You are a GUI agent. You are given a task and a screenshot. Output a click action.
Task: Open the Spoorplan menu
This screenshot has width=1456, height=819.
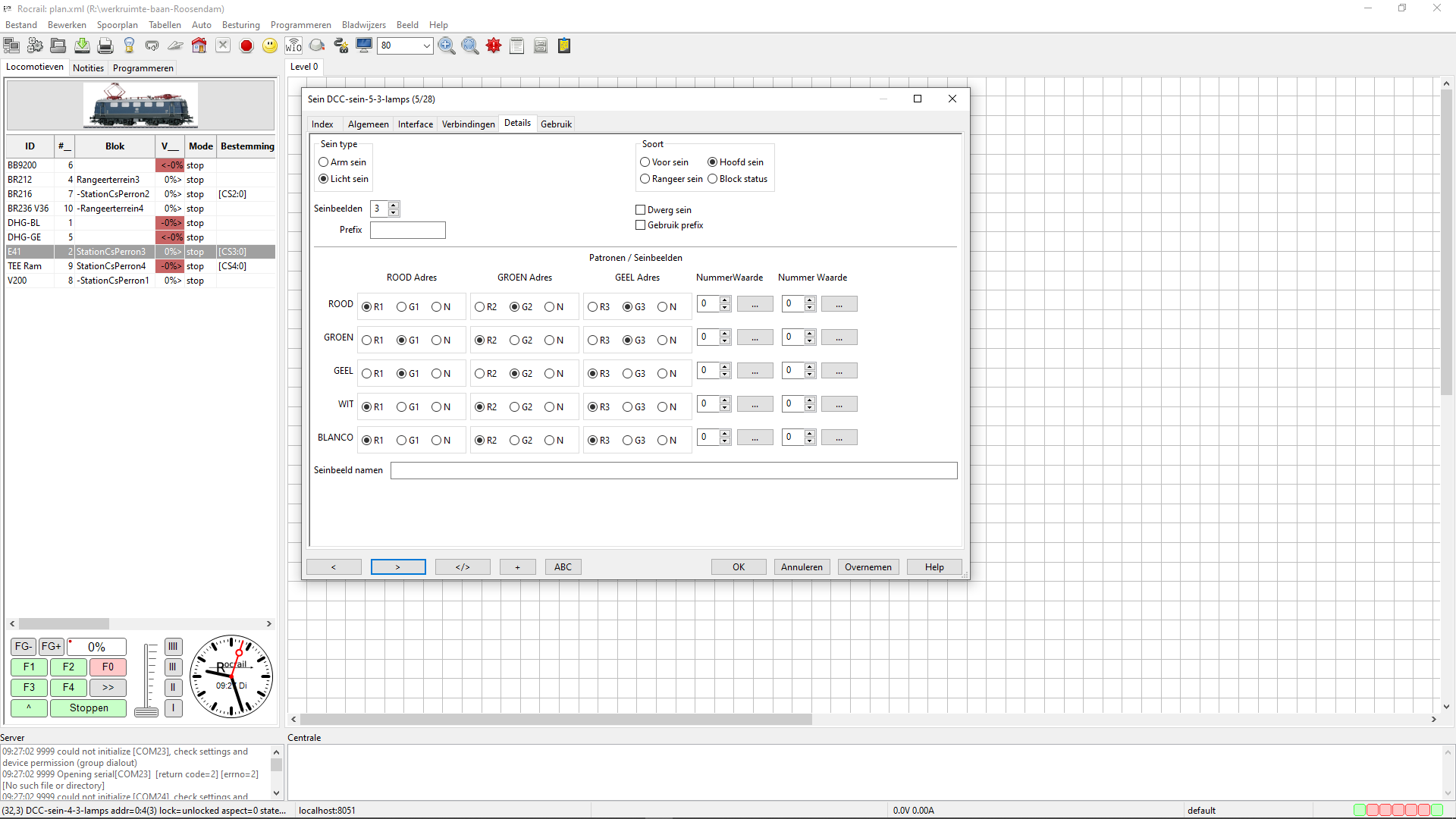click(117, 25)
